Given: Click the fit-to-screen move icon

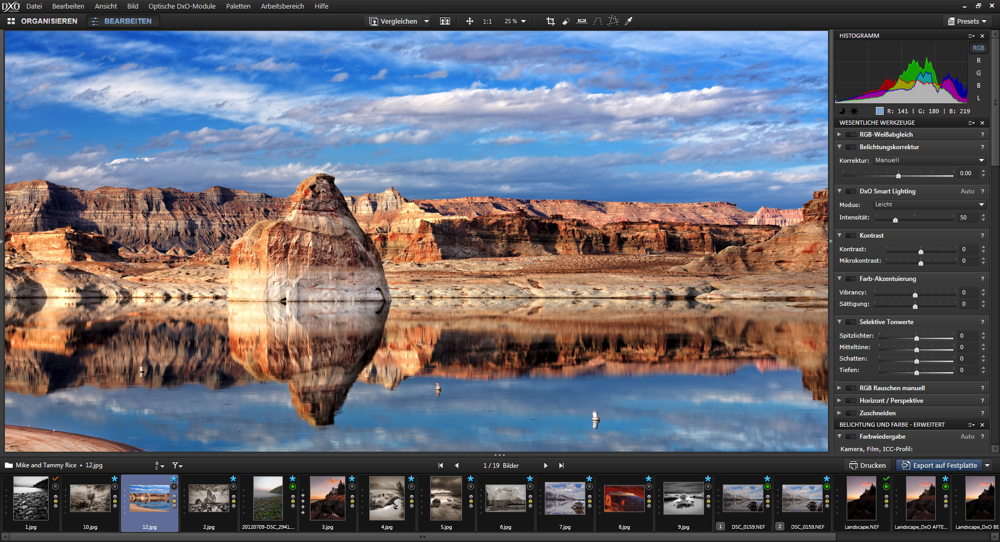Looking at the screenshot, I should pos(469,21).
